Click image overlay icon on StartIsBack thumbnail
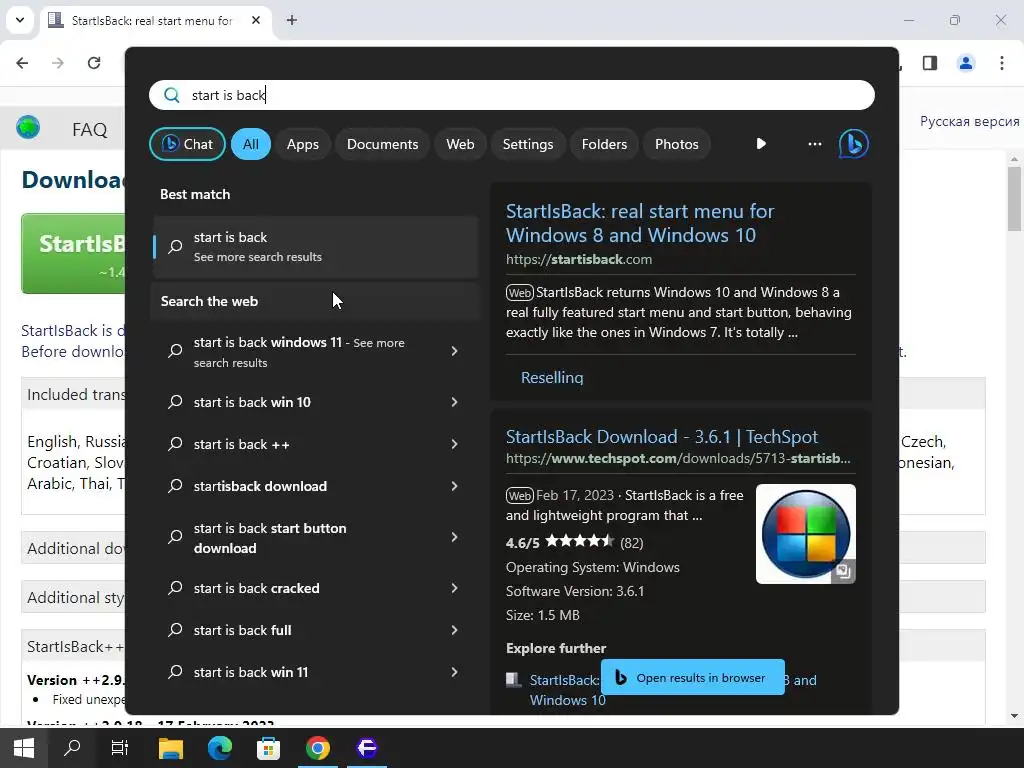Screen dimensions: 1024x768 pyautogui.click(x=843, y=571)
